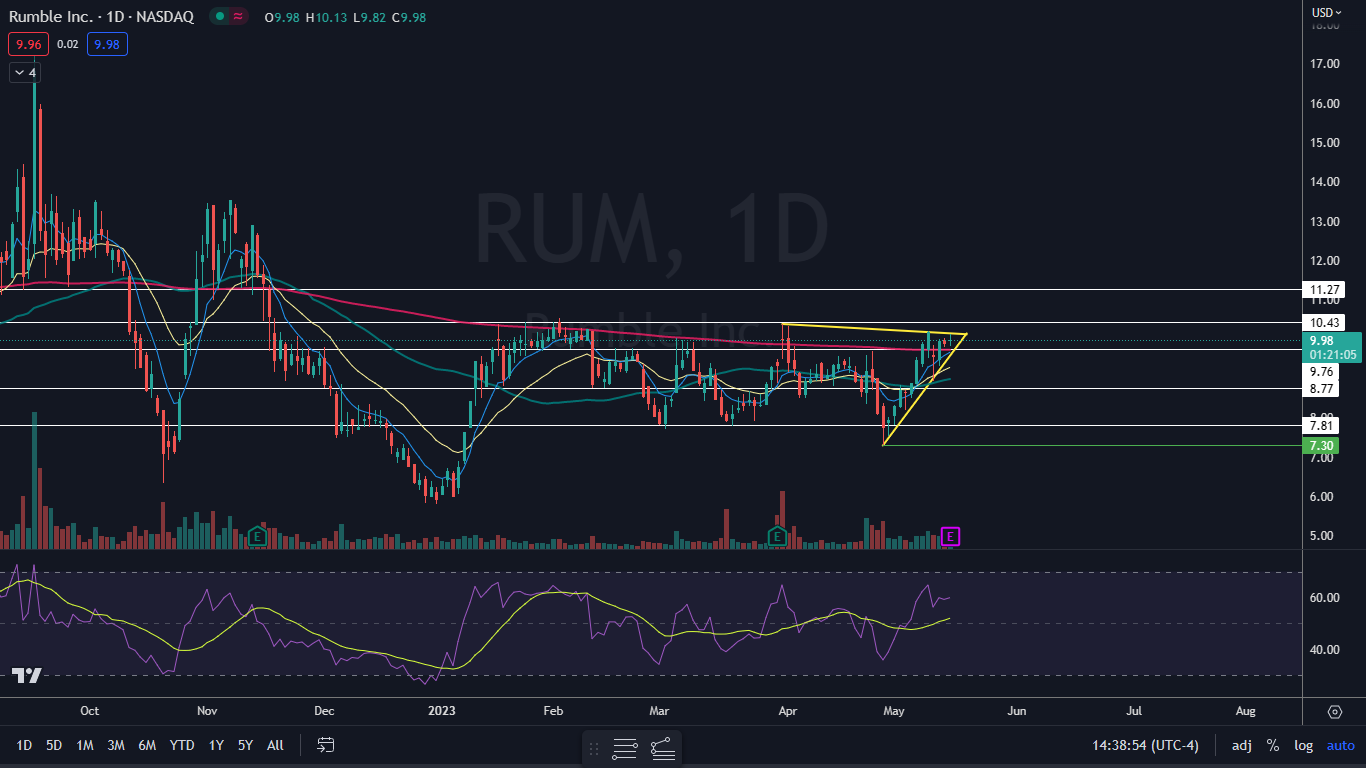
Task: Toggle auto scale
Action: point(1340,745)
